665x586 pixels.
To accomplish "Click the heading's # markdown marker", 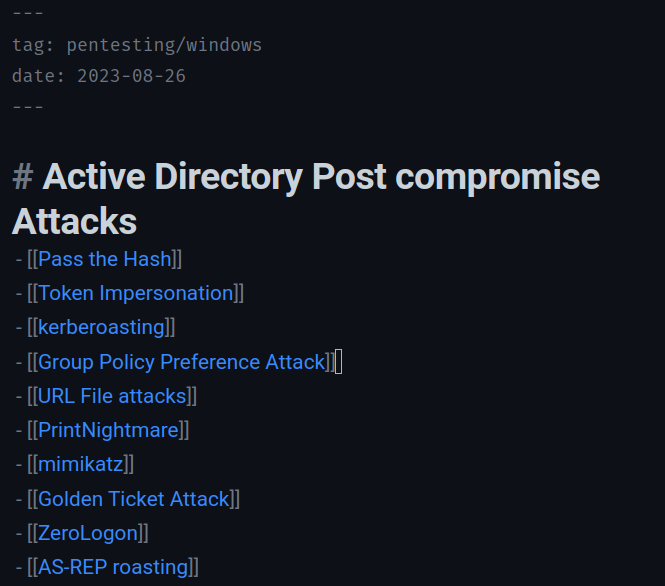I will tap(22, 177).
